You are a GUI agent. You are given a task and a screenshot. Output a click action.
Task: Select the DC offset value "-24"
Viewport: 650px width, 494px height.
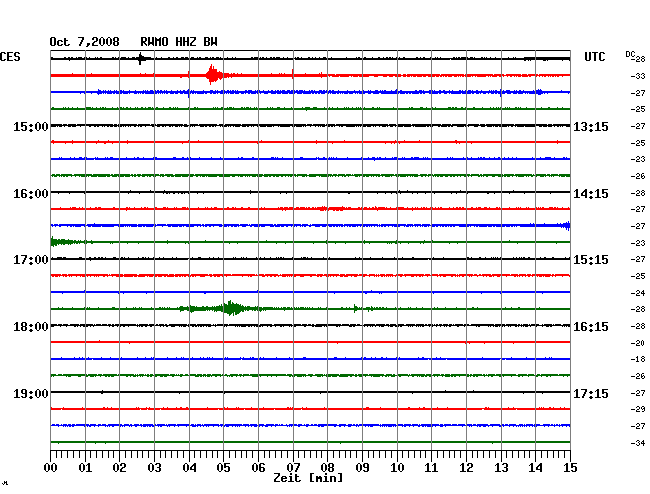[638, 293]
